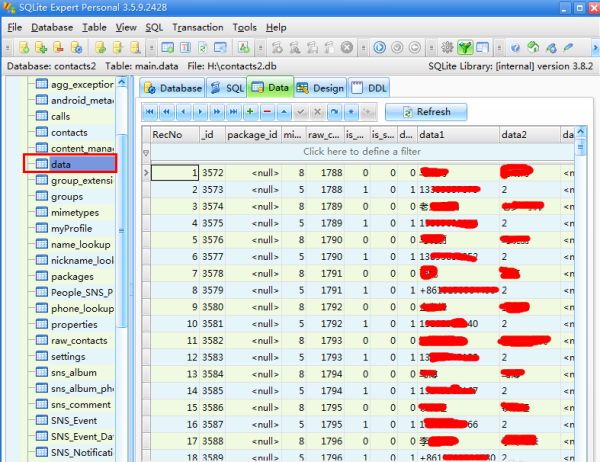Click the blue pen icon at toolbar end
This screenshot has height=462, width=600.
click(568, 47)
